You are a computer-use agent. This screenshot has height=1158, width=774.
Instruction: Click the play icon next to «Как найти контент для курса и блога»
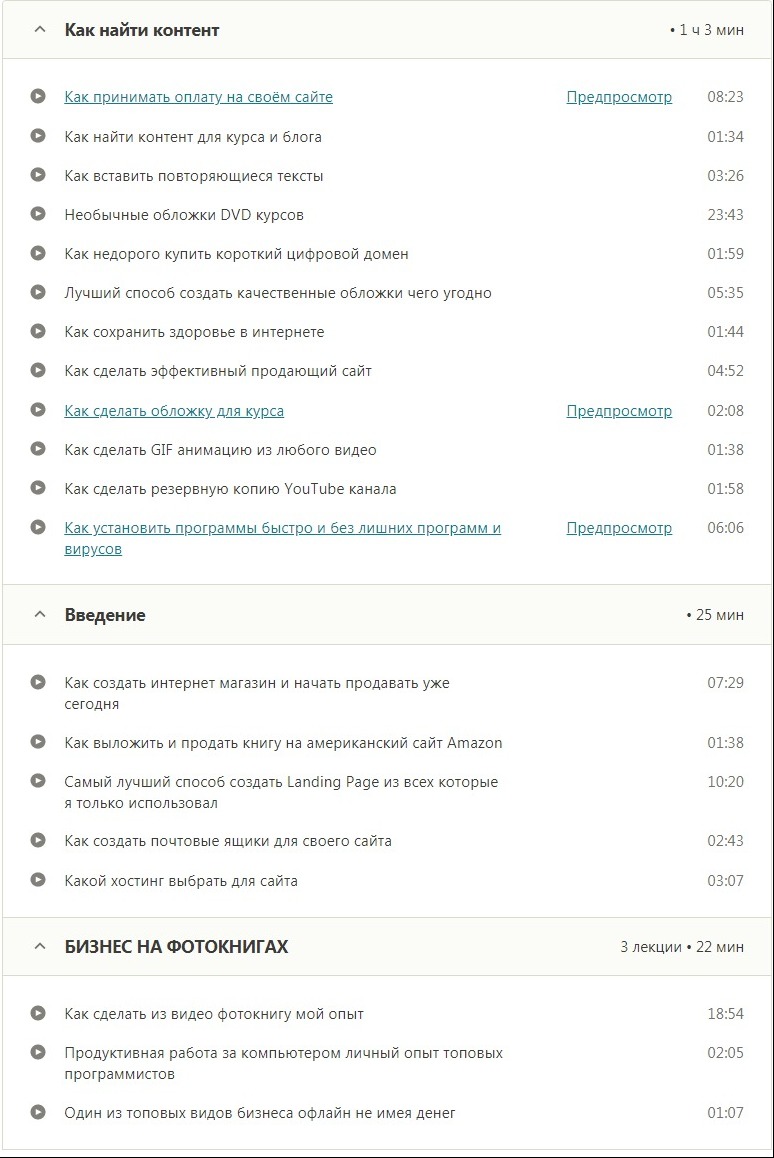point(39,136)
